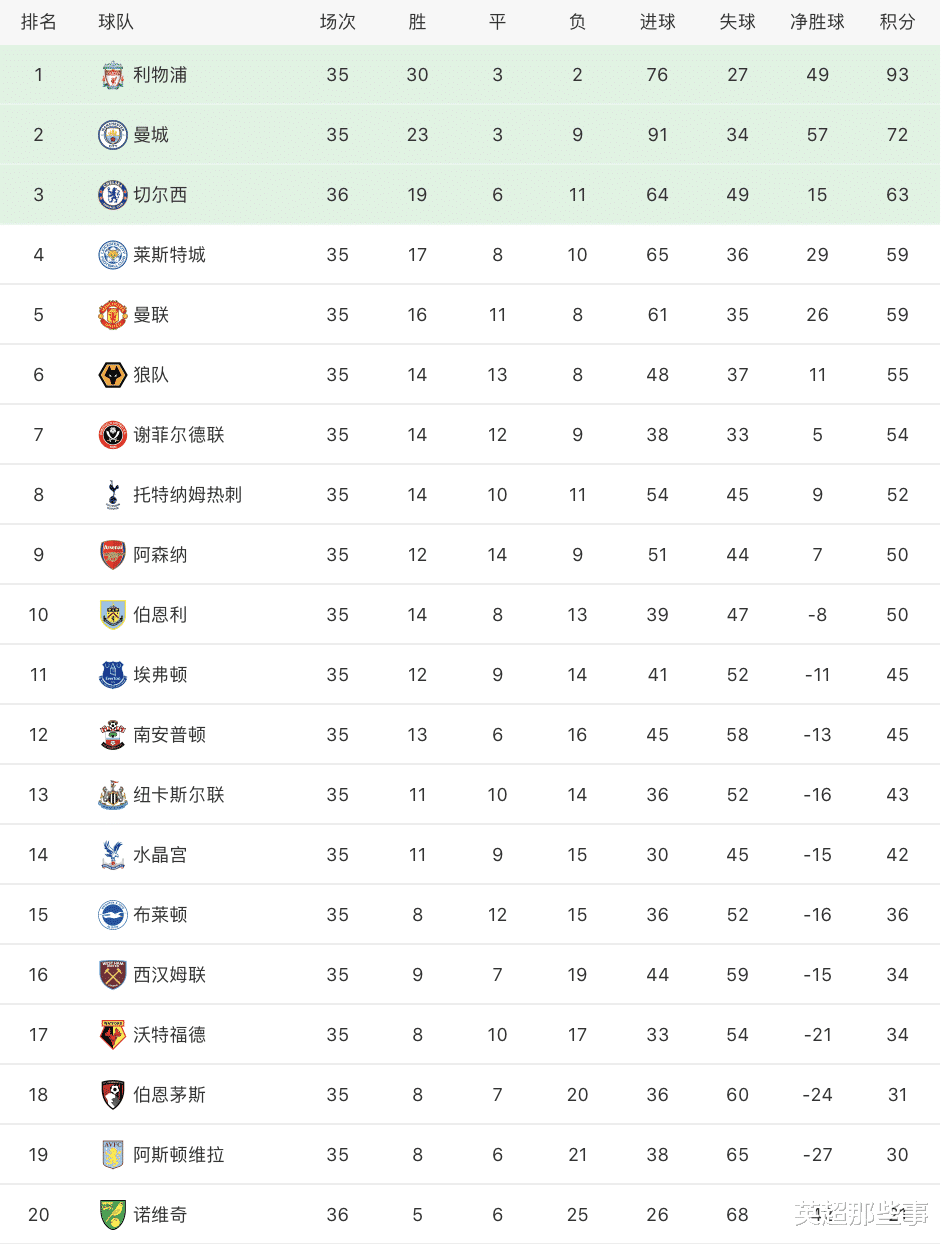Open the 谢菲尔德联 team name link
Viewport: 942px width, 1244px height.
(179, 435)
